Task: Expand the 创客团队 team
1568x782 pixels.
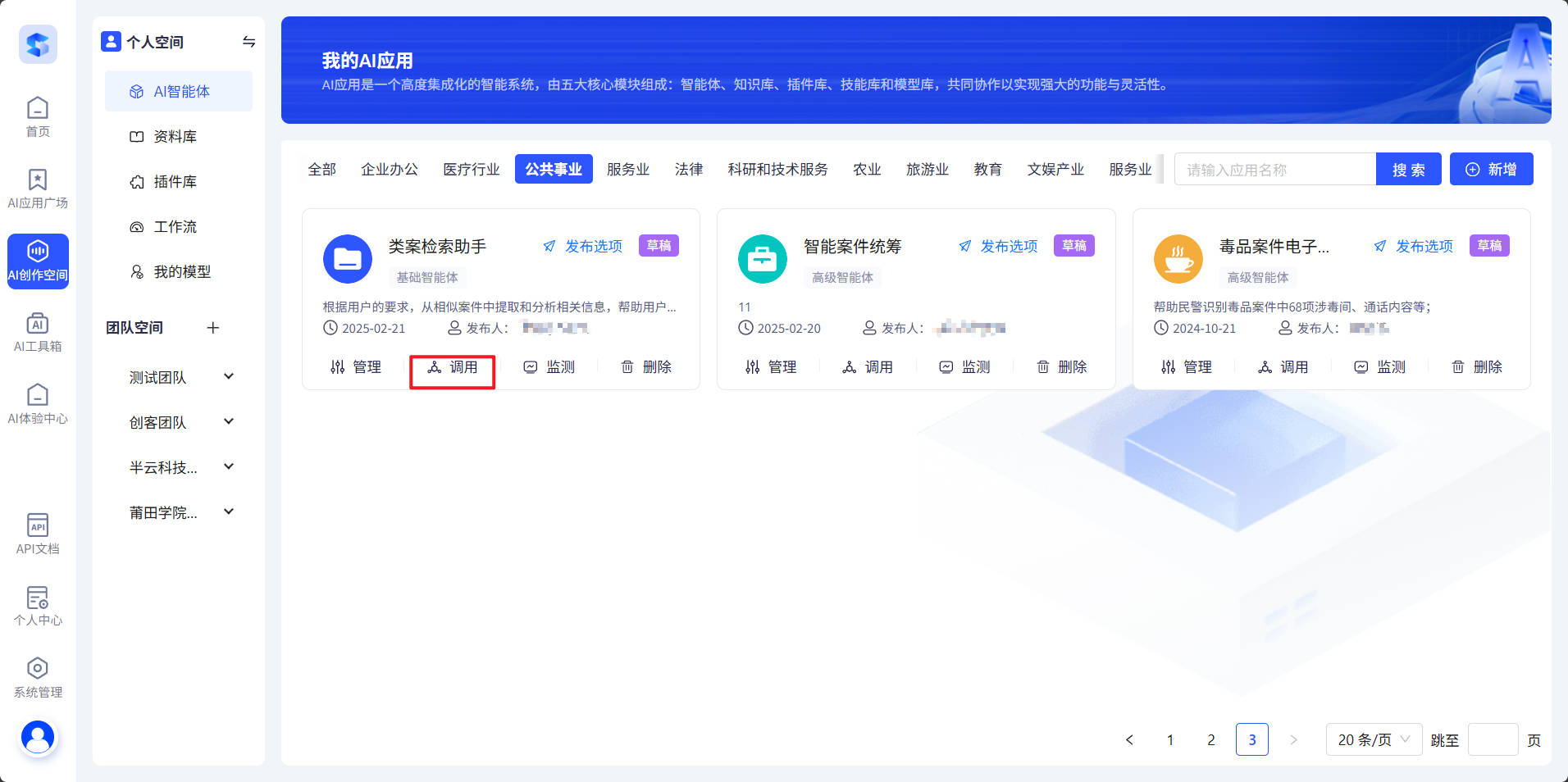Action: click(x=229, y=421)
